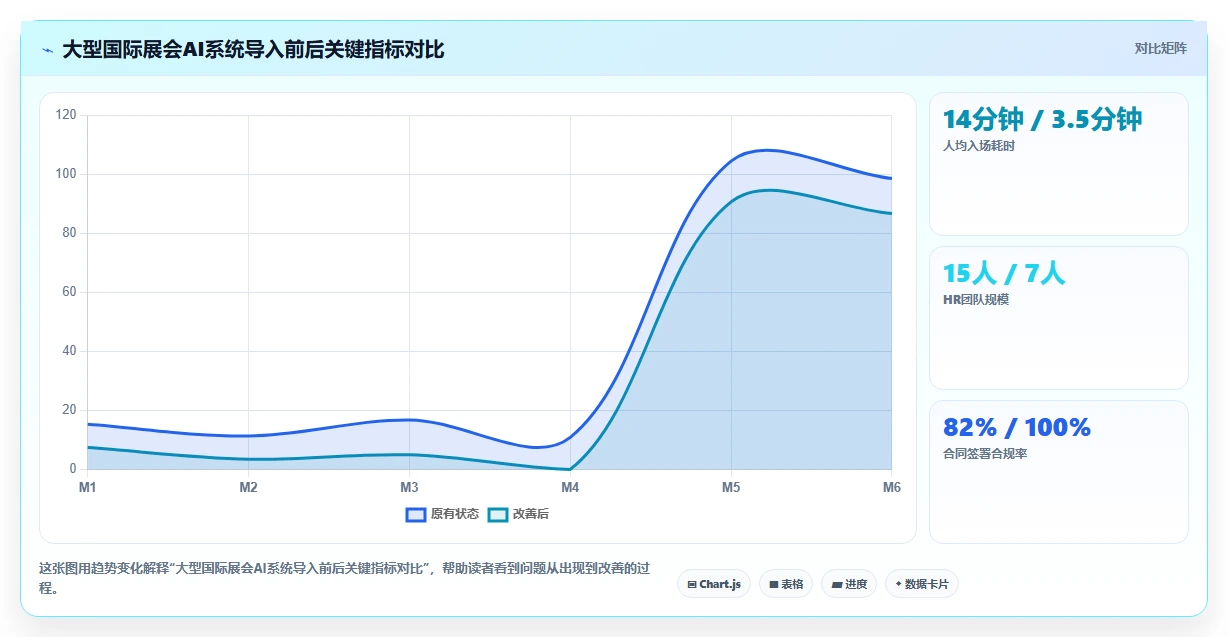
Task: Click the 合同签署合规率 label
Action: coord(985,454)
